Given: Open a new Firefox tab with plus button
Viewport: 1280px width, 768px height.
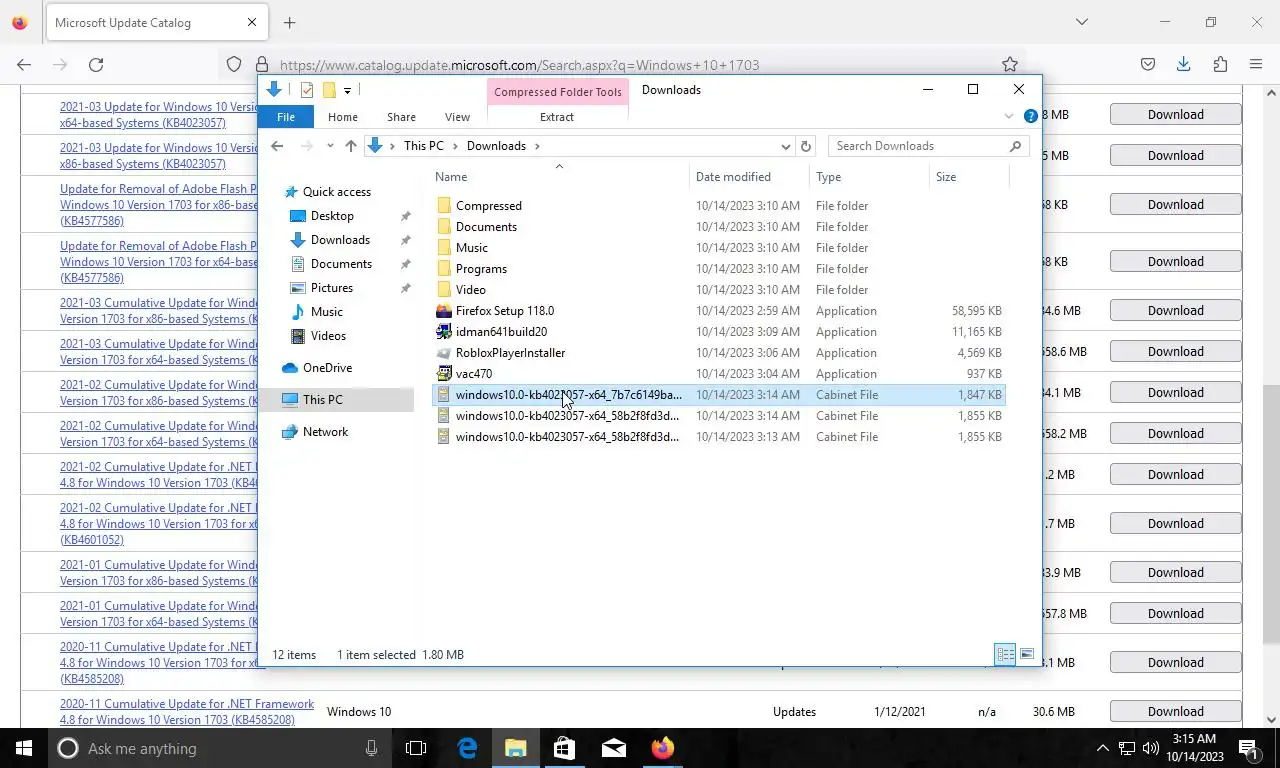Looking at the screenshot, I should (x=289, y=22).
